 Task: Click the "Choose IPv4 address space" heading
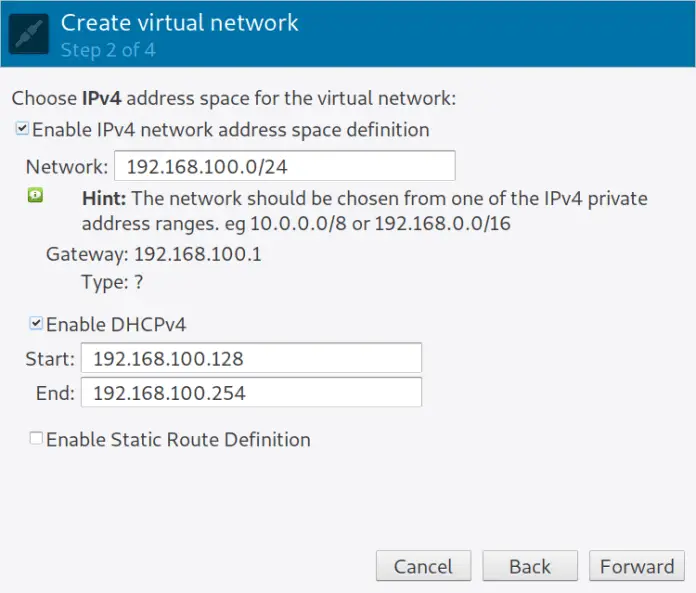coord(232,98)
